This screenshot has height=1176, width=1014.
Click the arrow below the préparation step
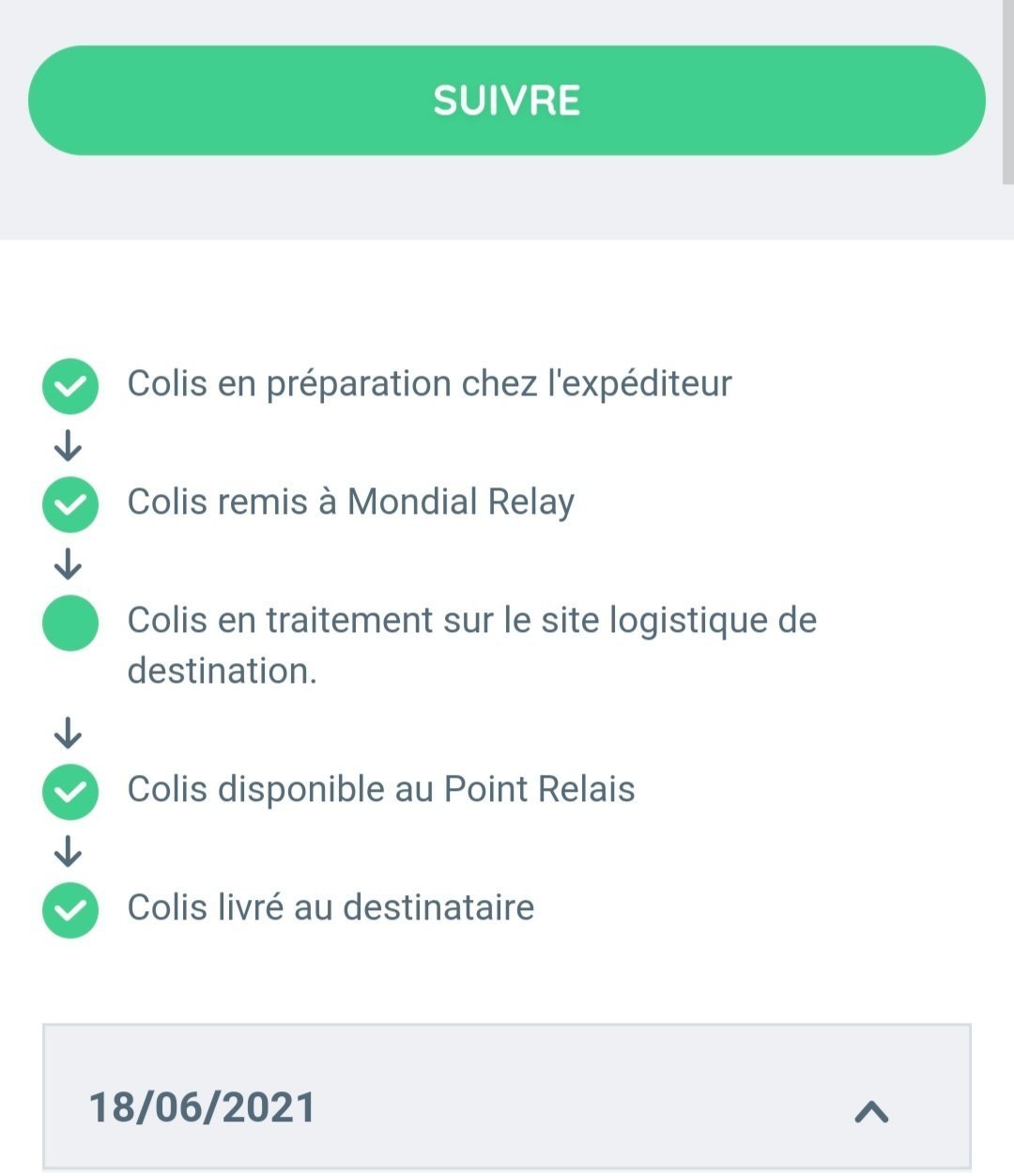pyautogui.click(x=68, y=446)
